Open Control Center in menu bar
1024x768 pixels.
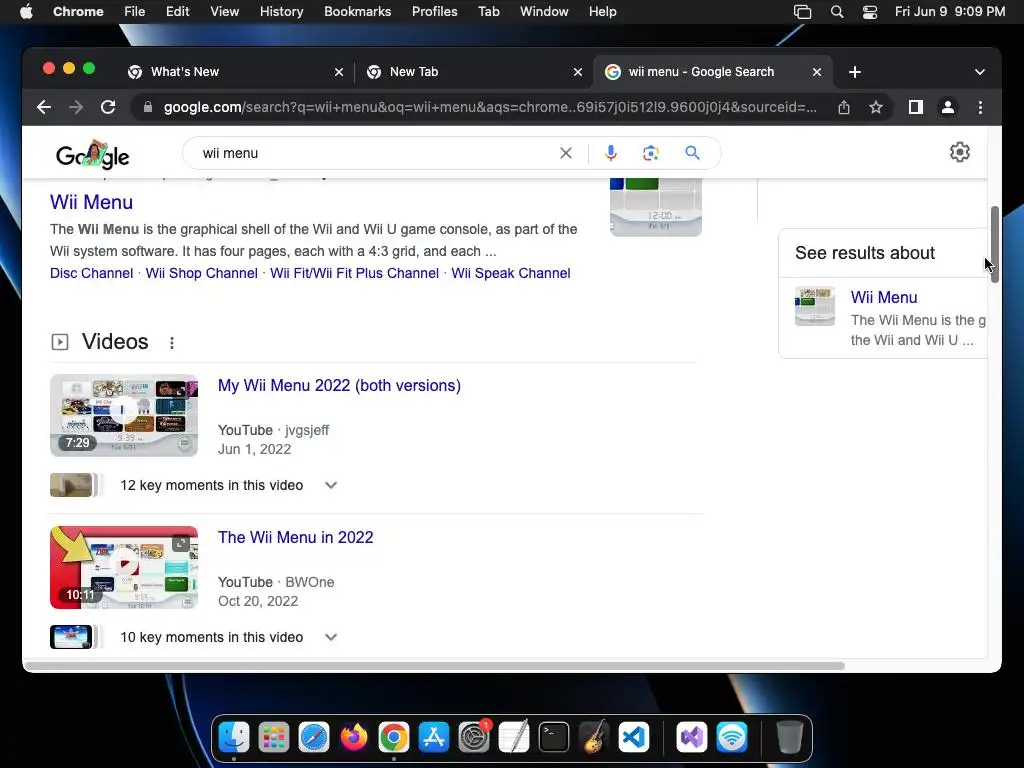(x=870, y=12)
